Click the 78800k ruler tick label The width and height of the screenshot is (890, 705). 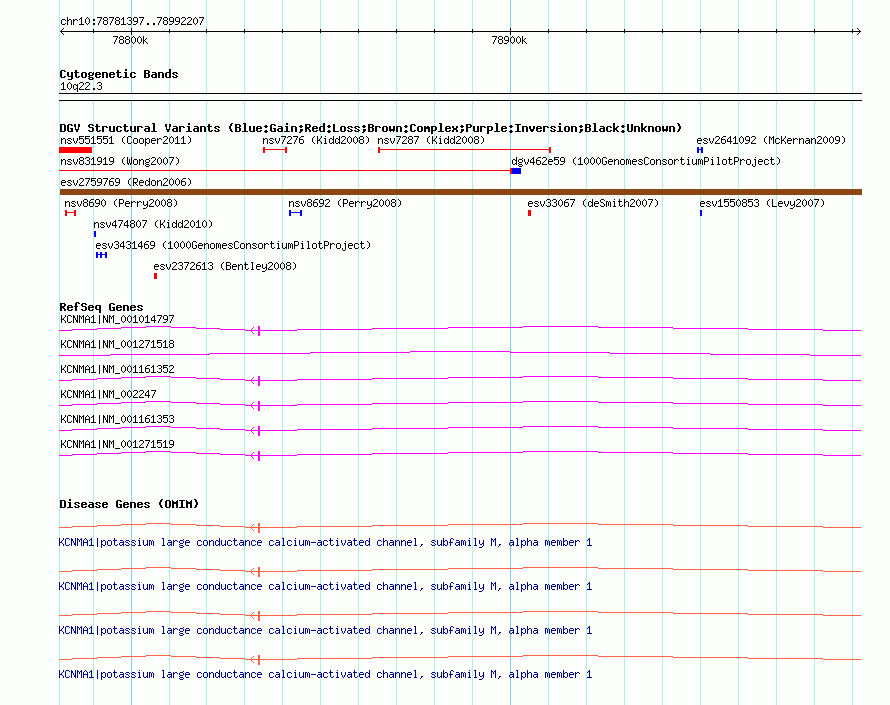(130, 40)
